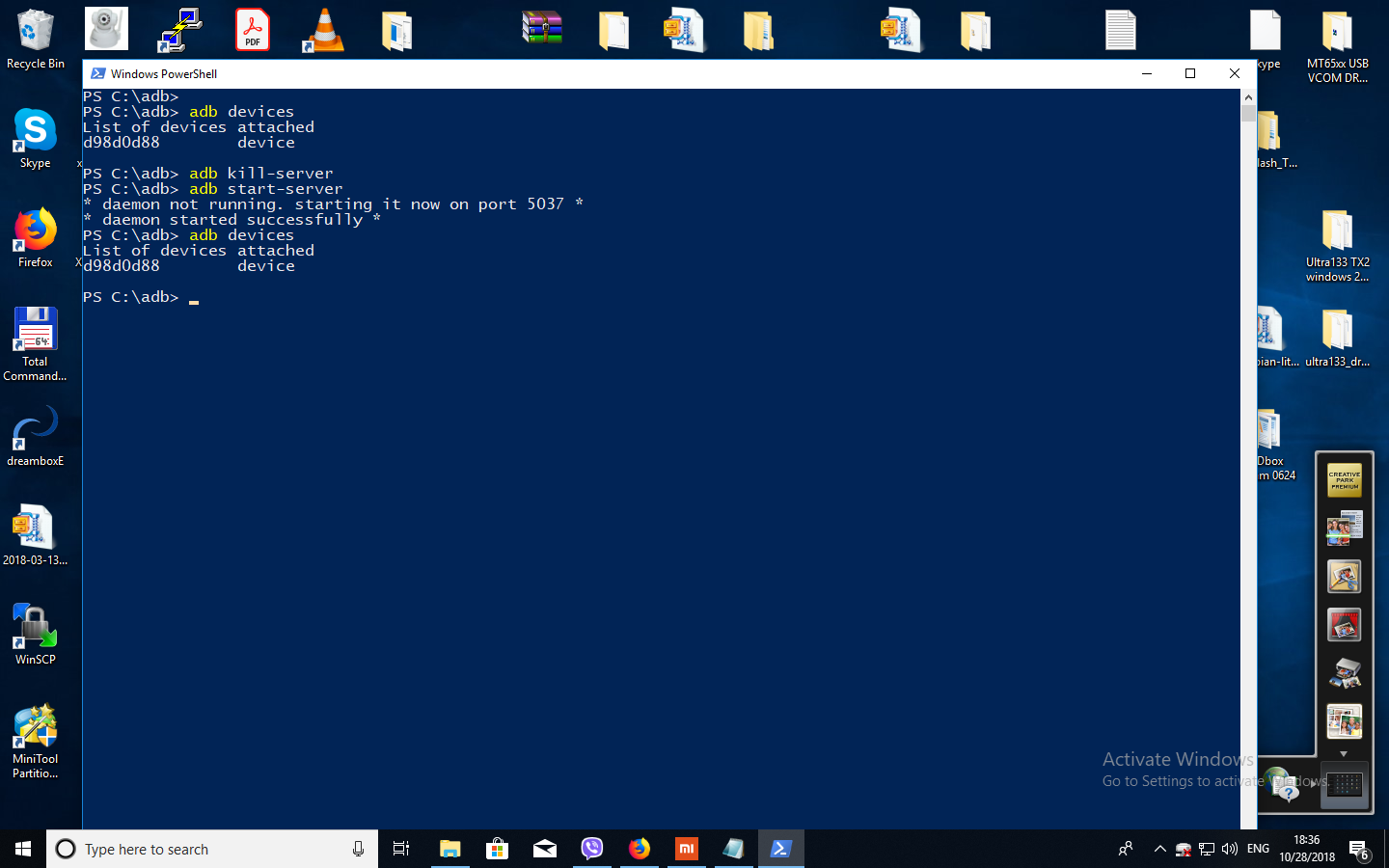The image size is (1389, 868).
Task: Select the WinSCP desktop shortcut
Action: (x=36, y=635)
